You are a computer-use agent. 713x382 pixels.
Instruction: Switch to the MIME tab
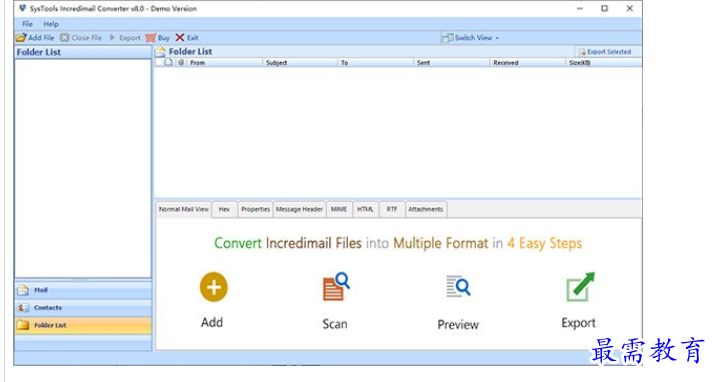point(339,209)
